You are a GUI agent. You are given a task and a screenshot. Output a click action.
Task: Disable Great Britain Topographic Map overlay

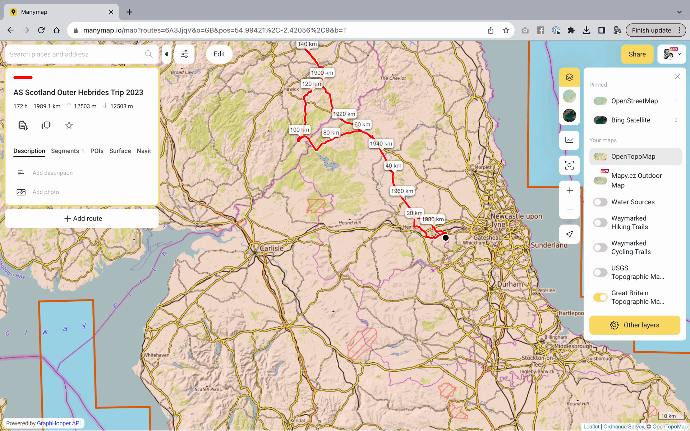600,297
